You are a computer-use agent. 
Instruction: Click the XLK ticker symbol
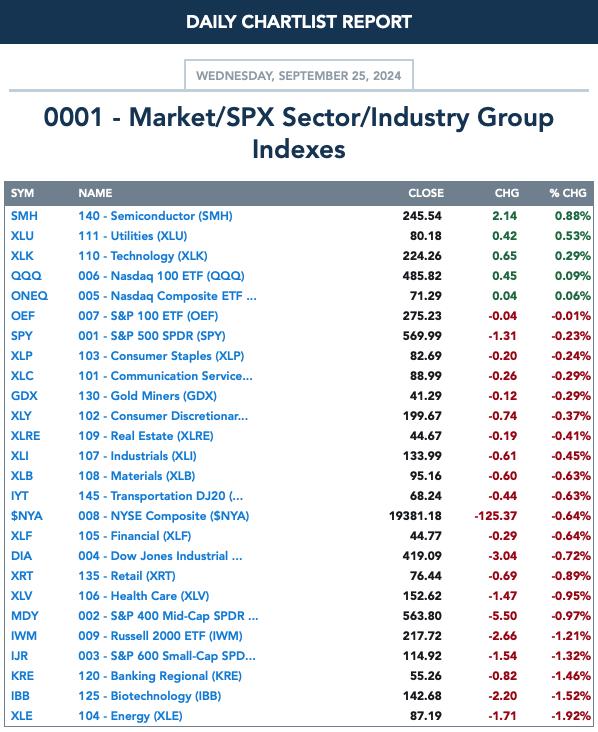pos(22,256)
